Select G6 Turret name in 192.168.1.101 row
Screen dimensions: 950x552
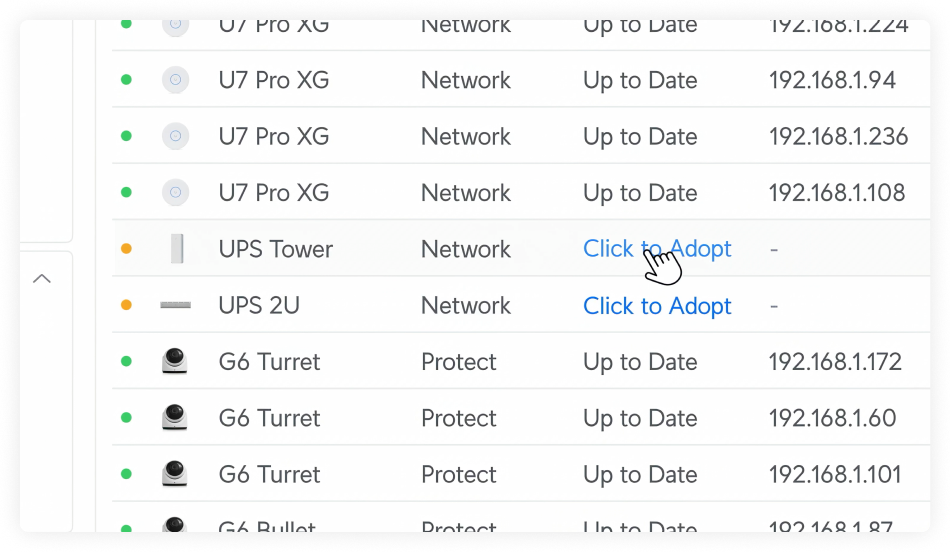pos(269,474)
